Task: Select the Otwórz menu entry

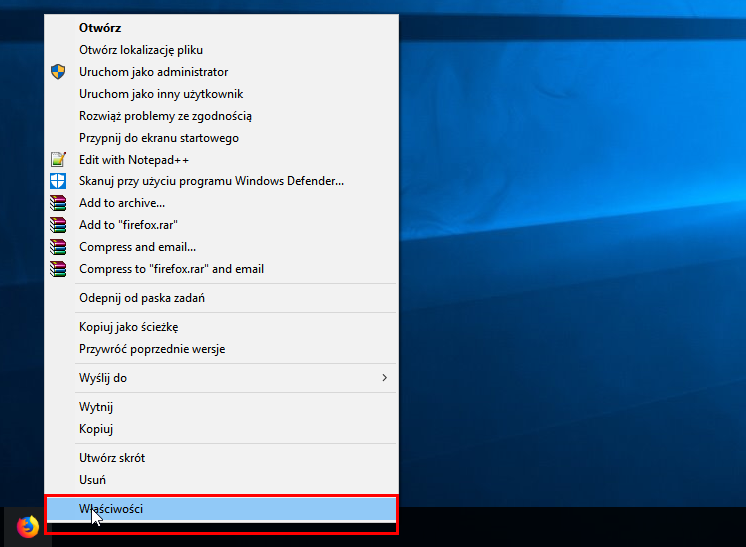Action: pyautogui.click(x=221, y=28)
